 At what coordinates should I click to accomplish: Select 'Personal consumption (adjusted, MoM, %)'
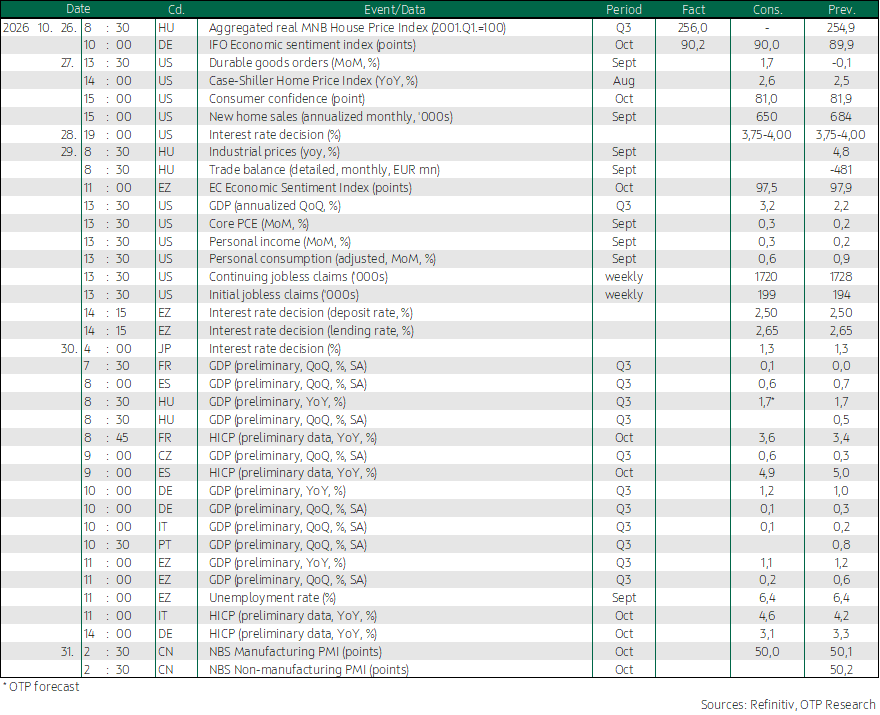pyautogui.click(x=322, y=259)
